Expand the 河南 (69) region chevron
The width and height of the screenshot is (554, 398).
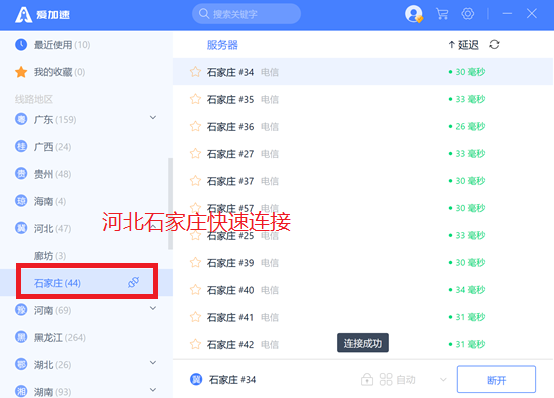pos(153,308)
